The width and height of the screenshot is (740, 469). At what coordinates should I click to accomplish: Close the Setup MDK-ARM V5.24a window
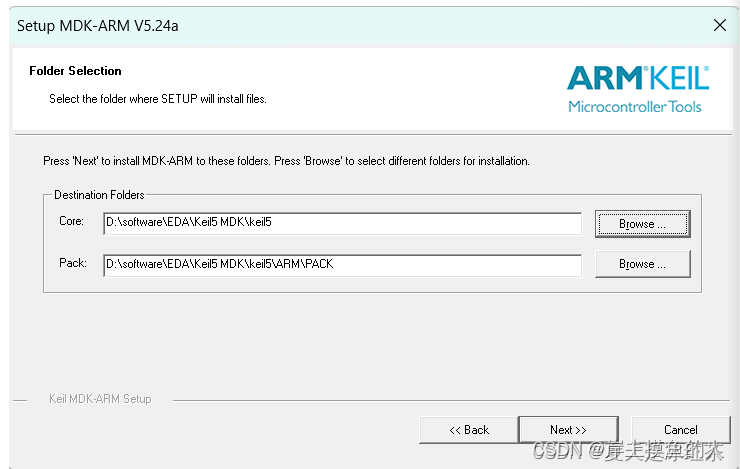pyautogui.click(x=720, y=25)
